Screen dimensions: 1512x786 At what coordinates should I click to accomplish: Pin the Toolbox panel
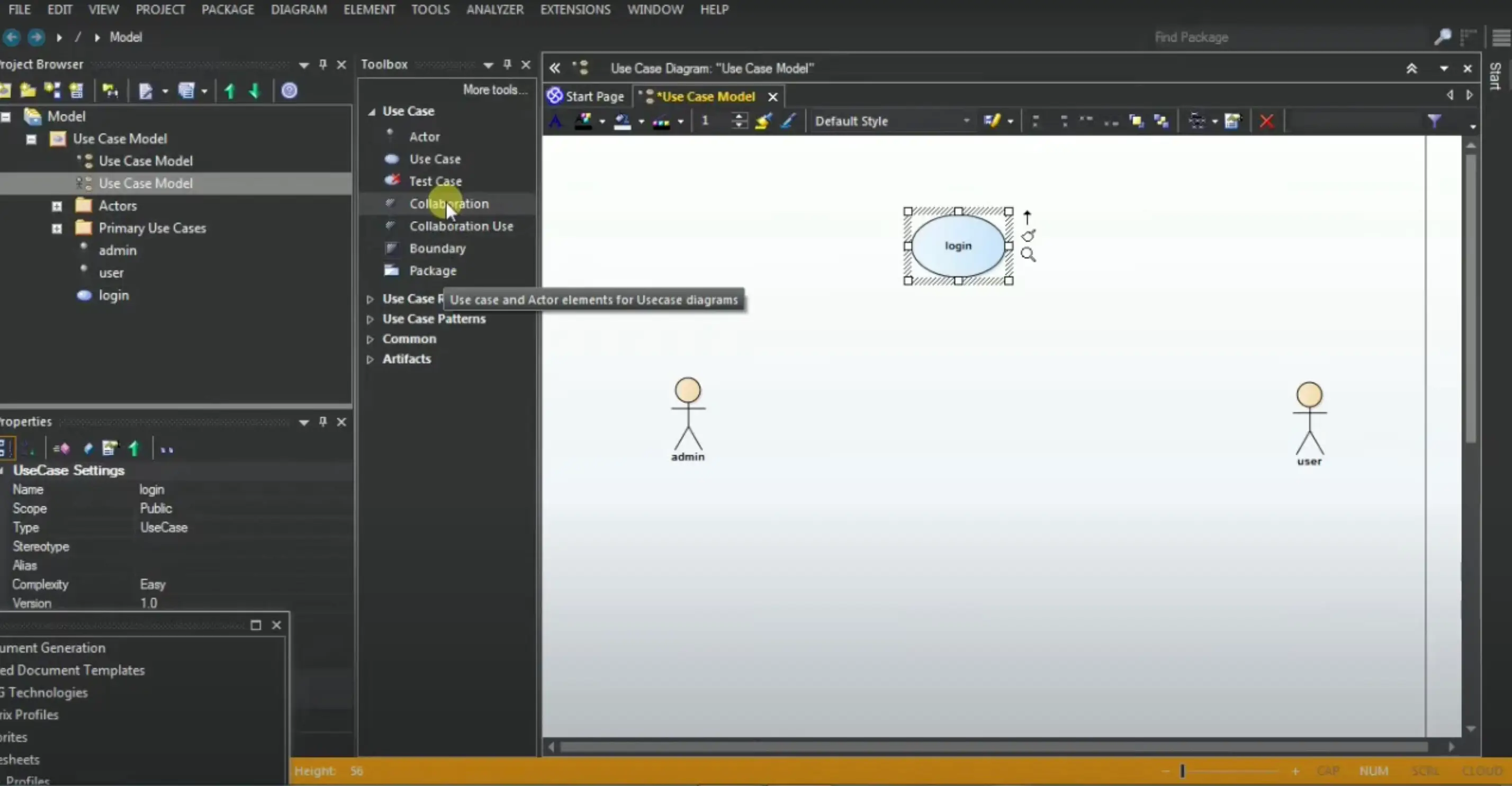507,65
